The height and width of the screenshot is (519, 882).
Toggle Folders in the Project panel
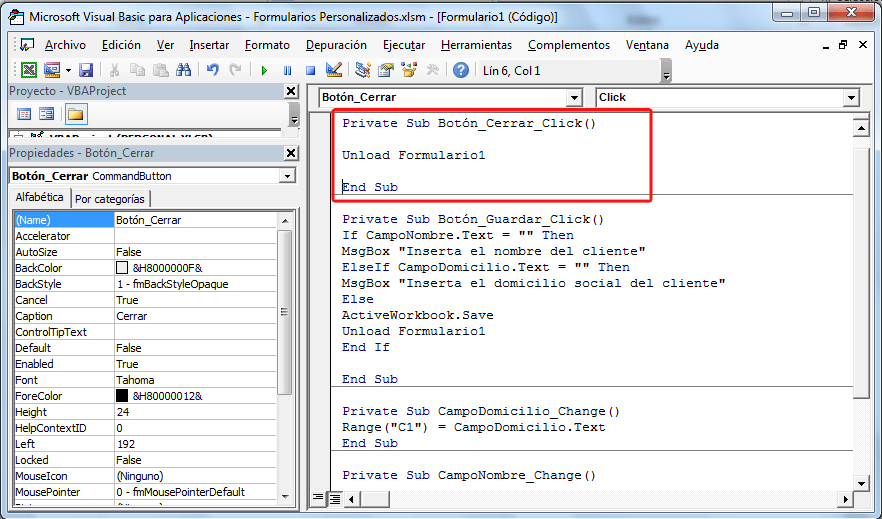pos(75,114)
